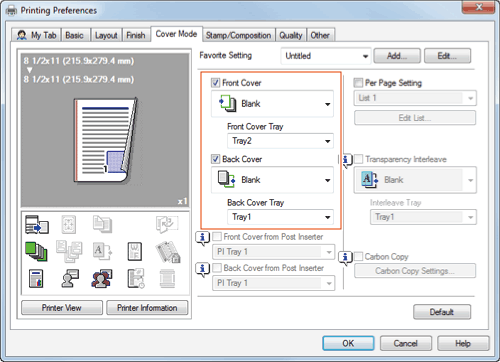Click the Back Cover blank sheet icon
This screenshot has width=500, height=362.
(226, 179)
